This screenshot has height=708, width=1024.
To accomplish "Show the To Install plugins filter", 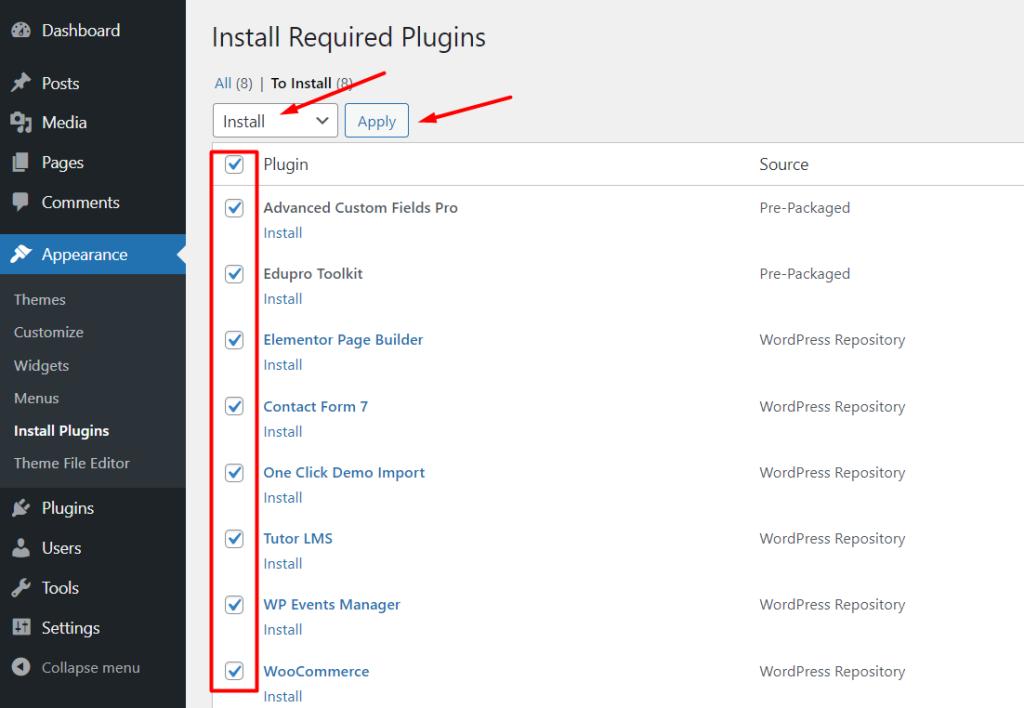I will [x=312, y=83].
